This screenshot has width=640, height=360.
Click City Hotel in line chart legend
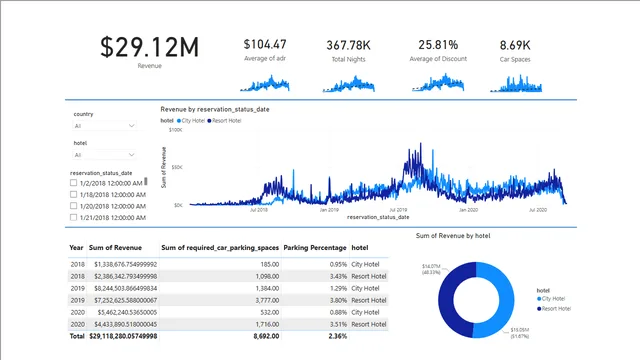tap(191, 120)
